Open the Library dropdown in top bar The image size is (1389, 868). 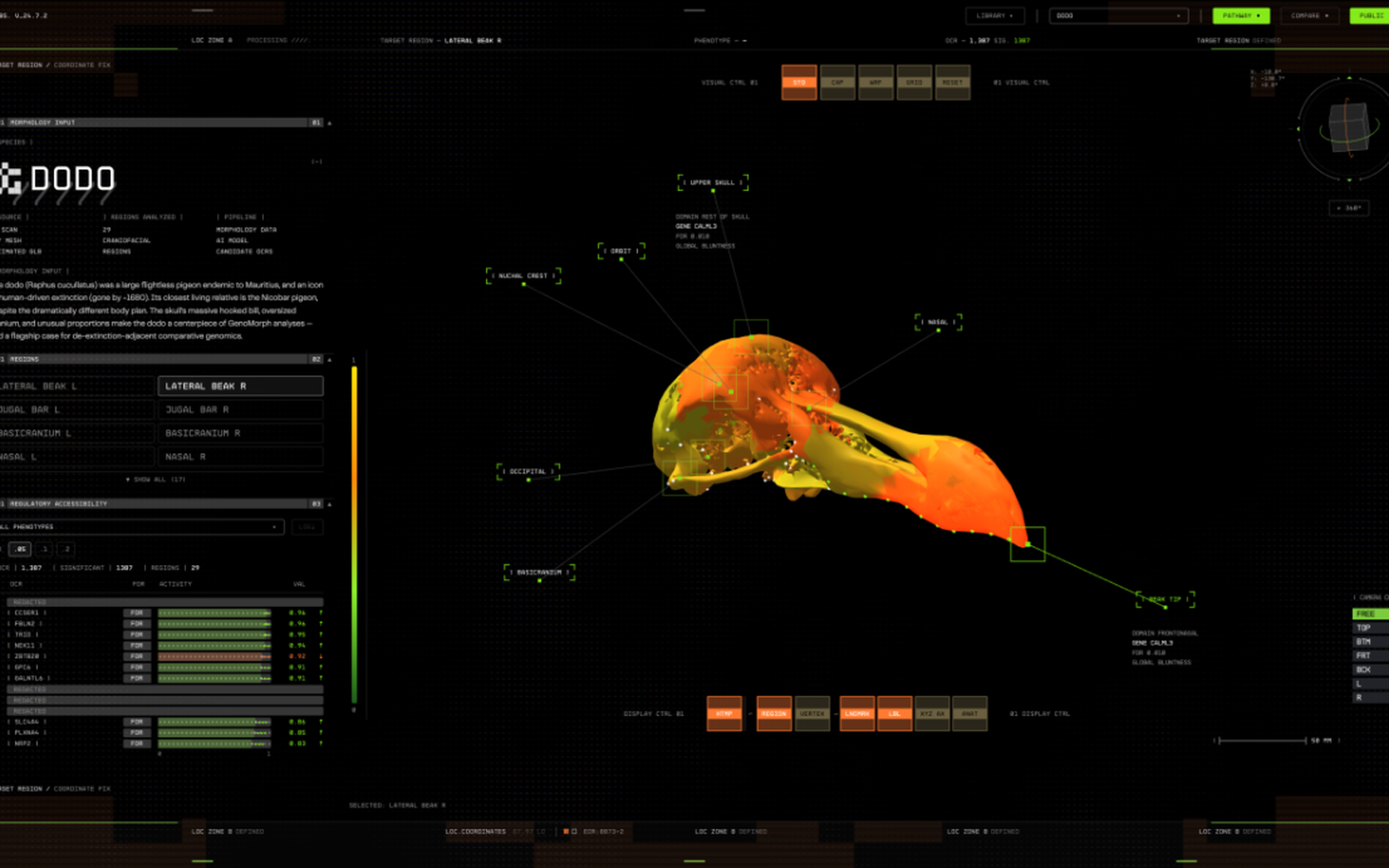coord(994,16)
